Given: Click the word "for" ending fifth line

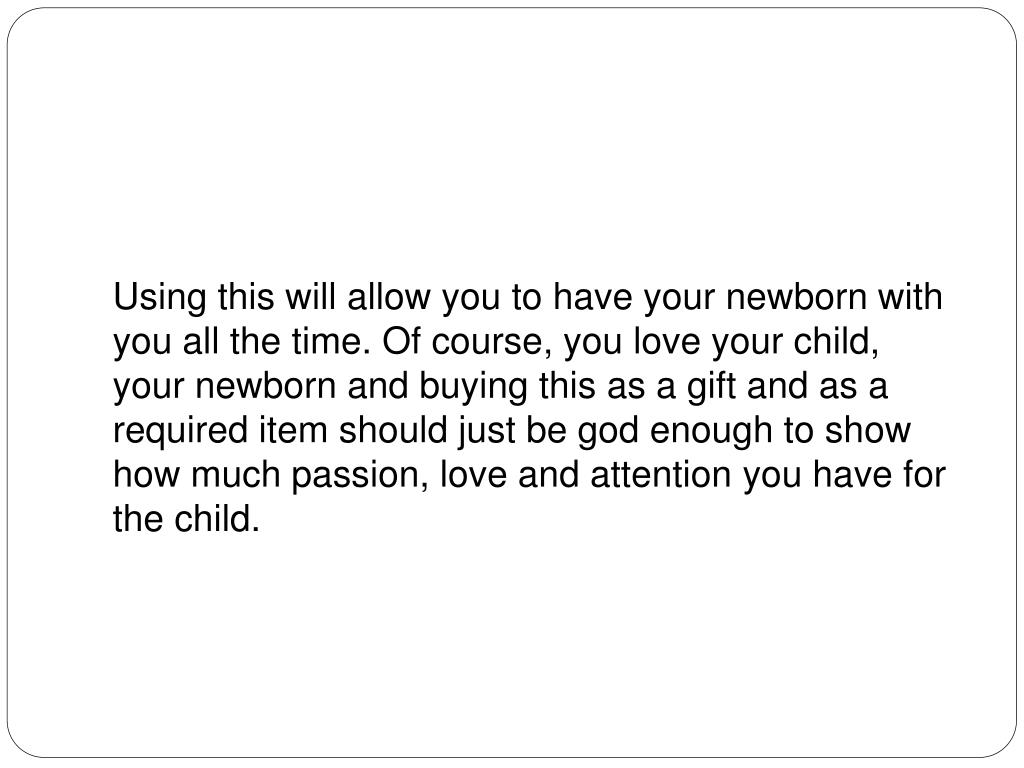Looking at the screenshot, I should (x=924, y=475).
